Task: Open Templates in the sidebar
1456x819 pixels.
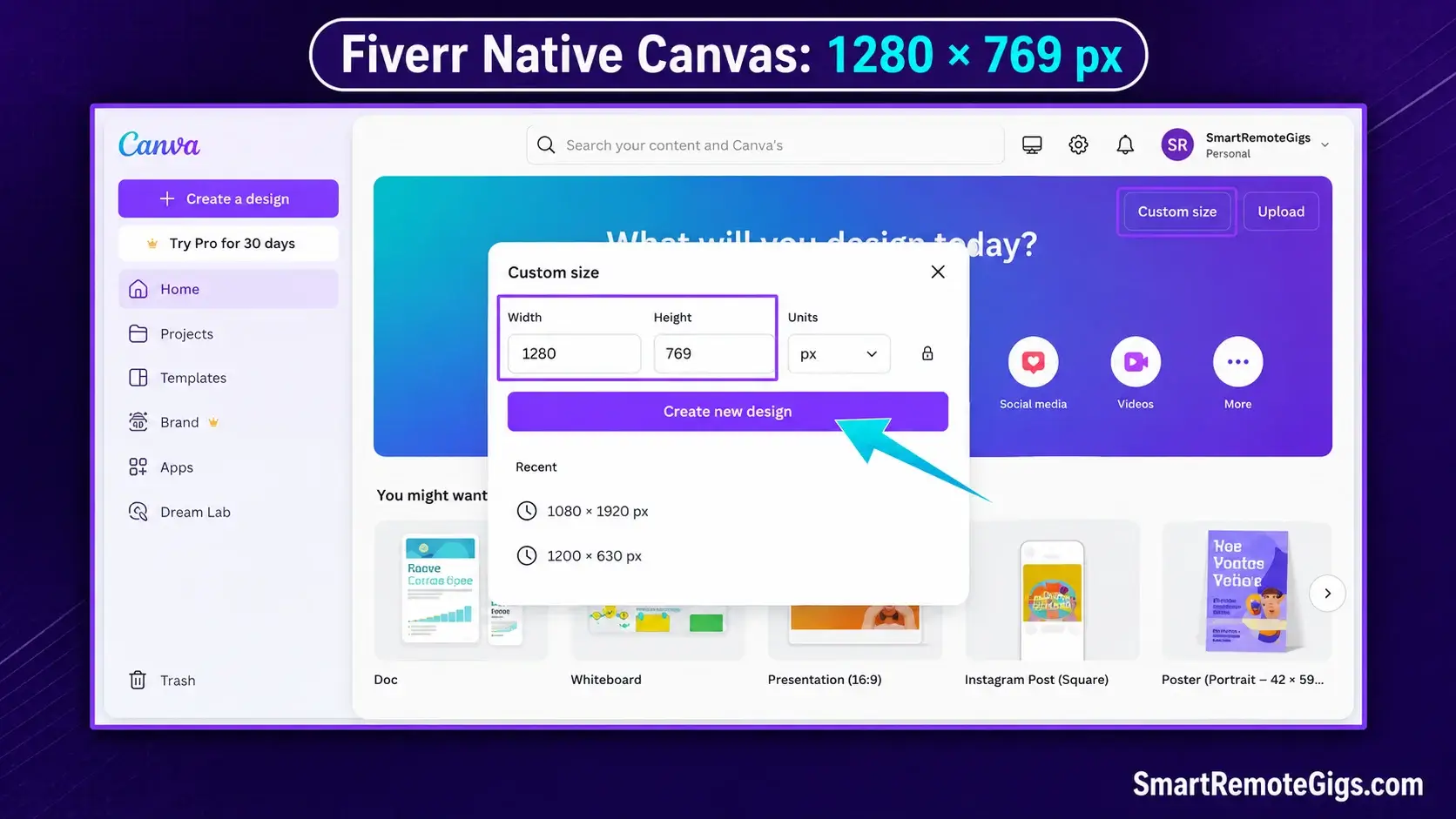Action: pos(228,378)
